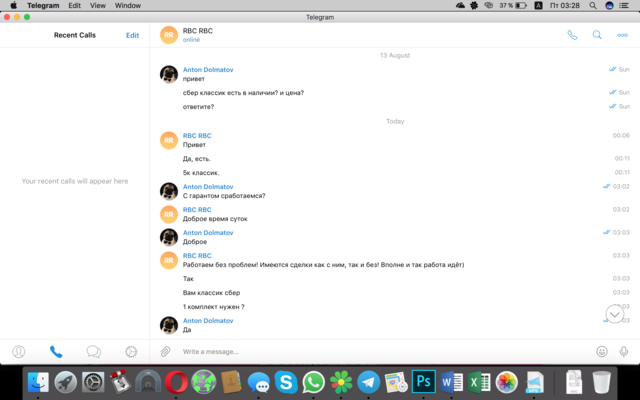
Task: Open System Preferences from the Dock
Action: click(x=93, y=382)
